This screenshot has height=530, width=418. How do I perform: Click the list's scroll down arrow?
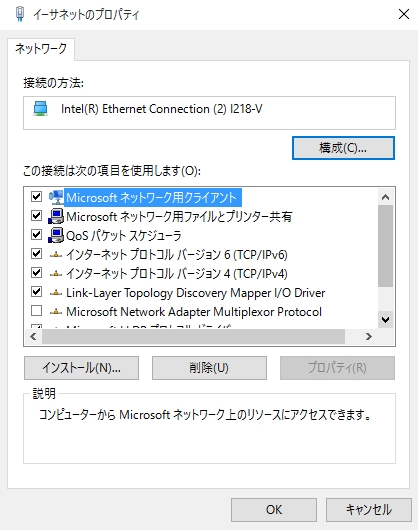point(386,319)
